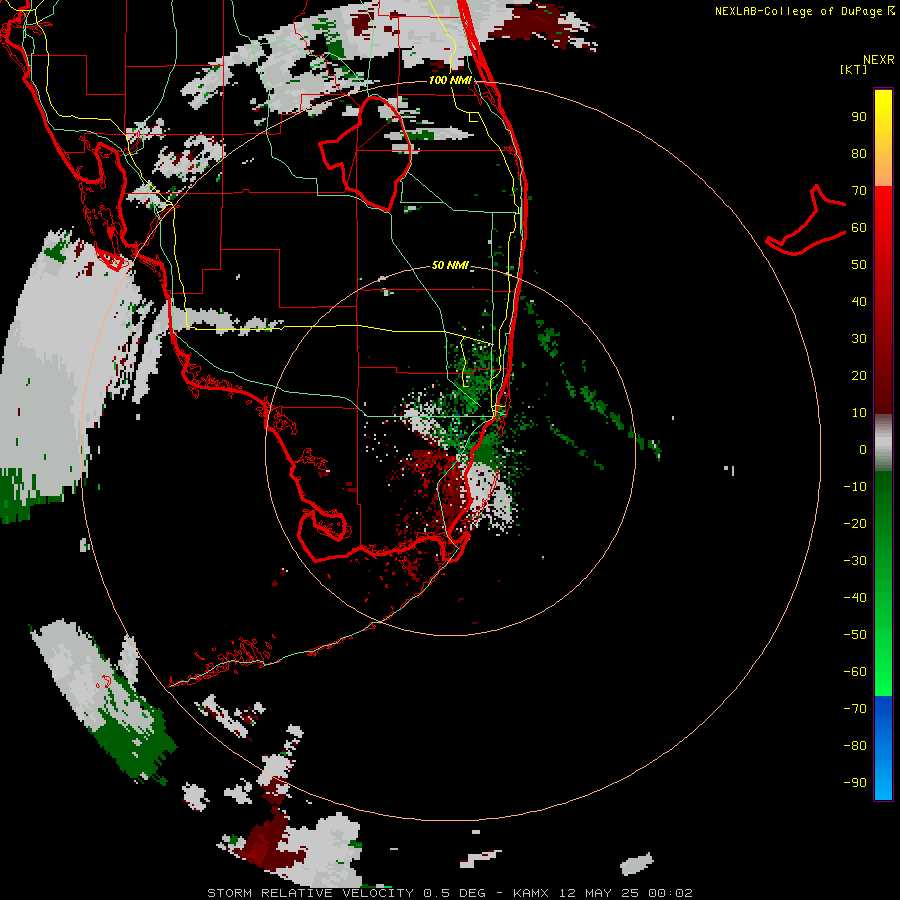The image size is (900, 900).
Task: Click the -40 scale value
Action: click(x=855, y=598)
